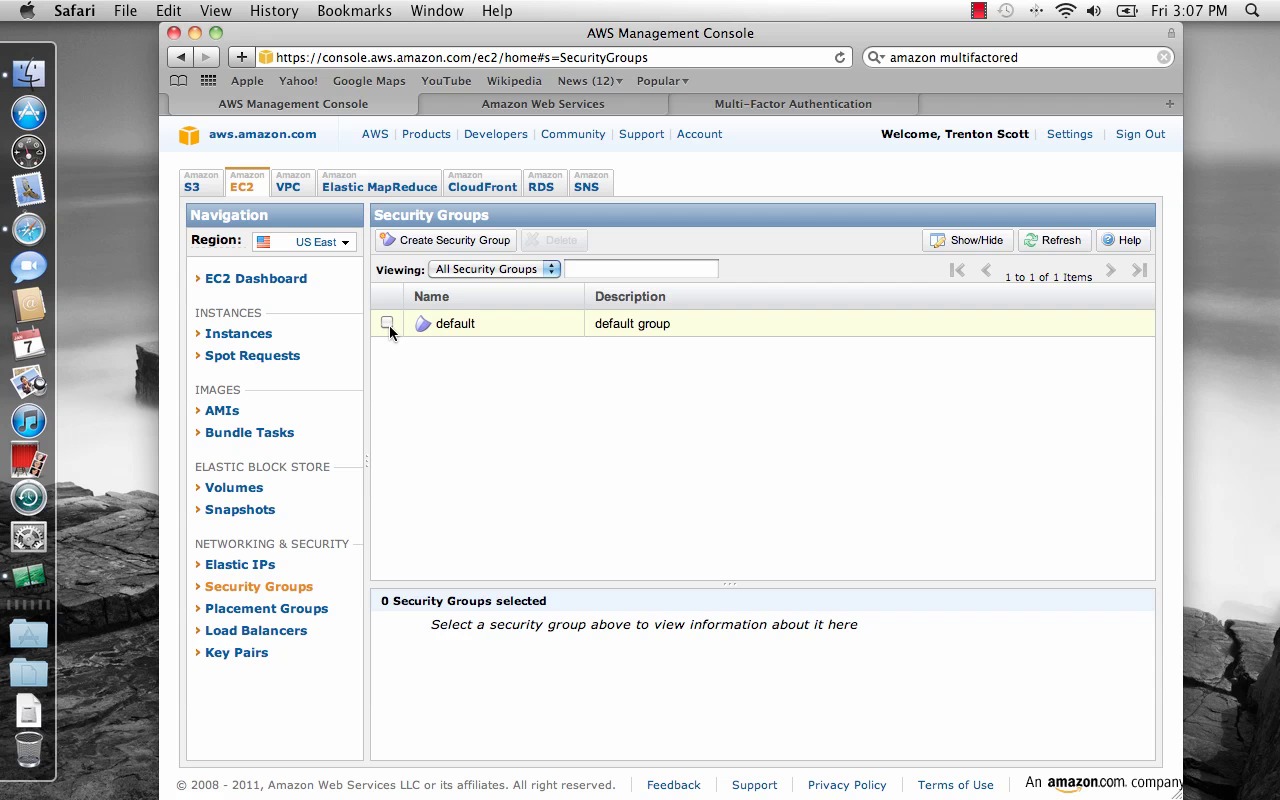This screenshot has width=1280, height=800.
Task: Click the security group filter text field
Action: click(641, 269)
